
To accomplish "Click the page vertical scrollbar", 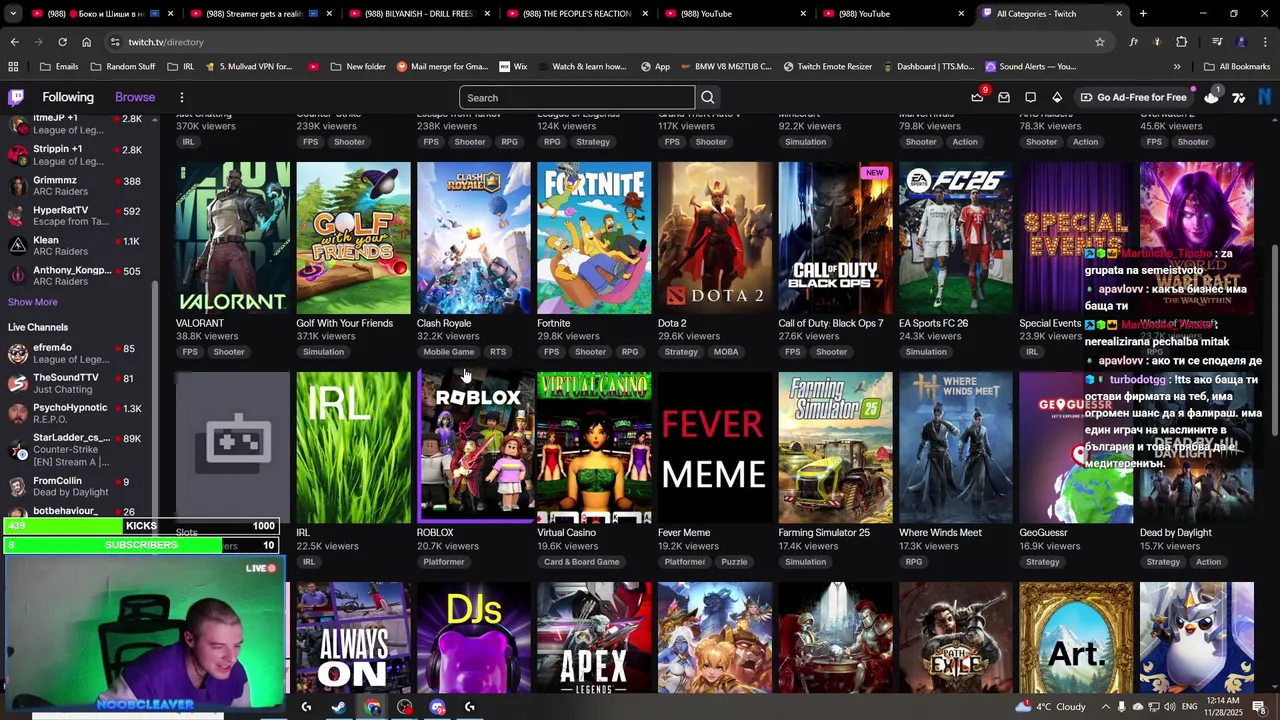I will click(1273, 340).
